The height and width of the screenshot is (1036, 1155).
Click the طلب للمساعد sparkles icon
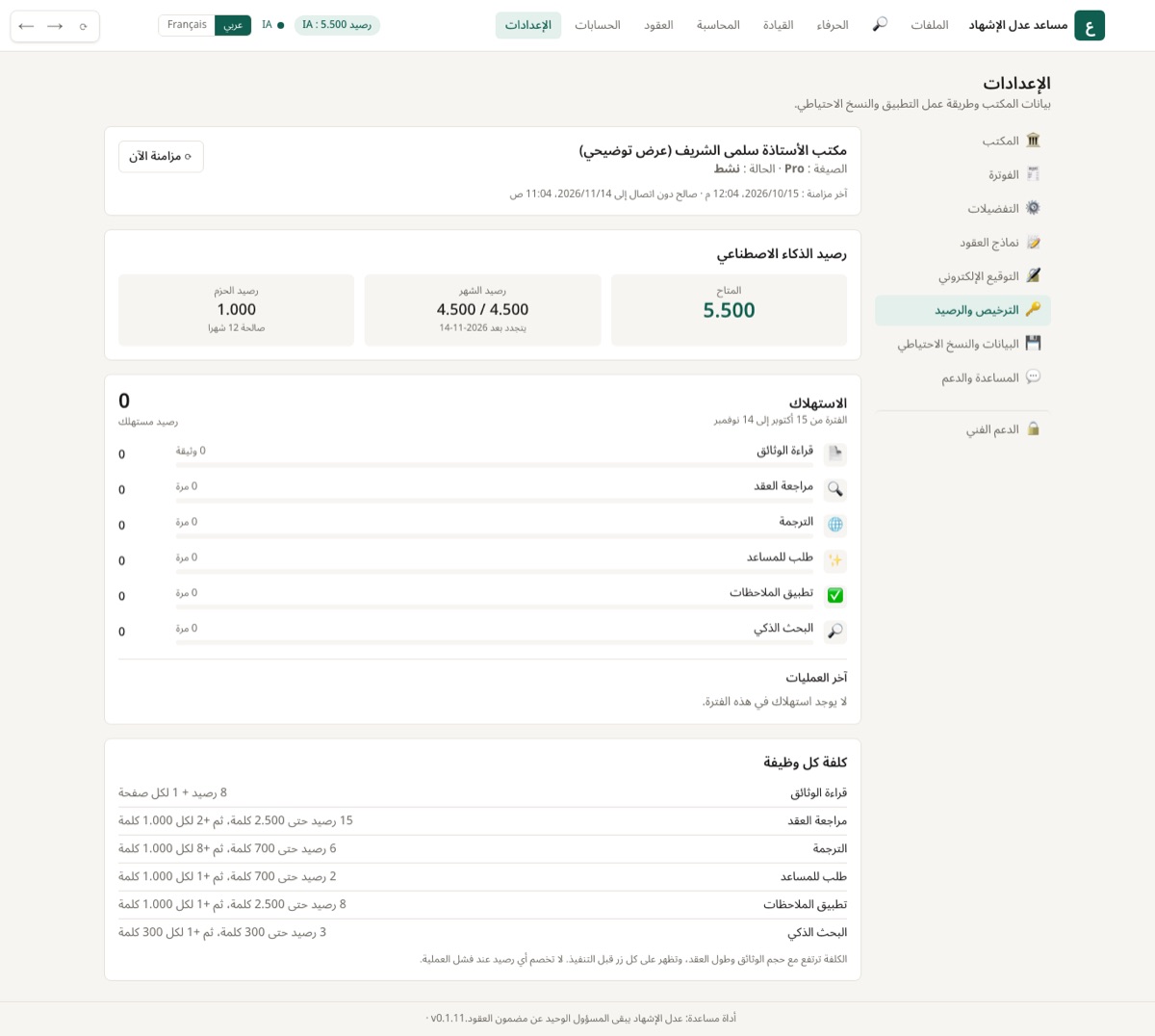pyautogui.click(x=835, y=560)
